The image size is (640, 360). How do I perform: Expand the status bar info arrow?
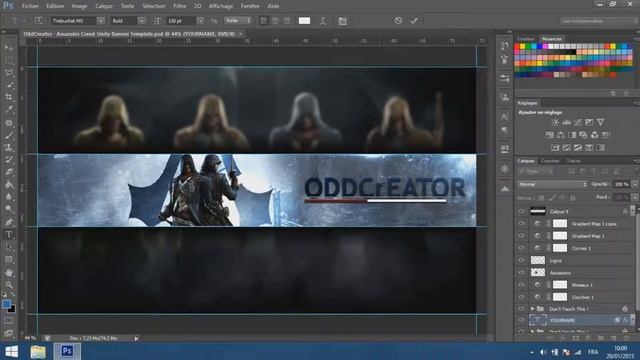136,338
